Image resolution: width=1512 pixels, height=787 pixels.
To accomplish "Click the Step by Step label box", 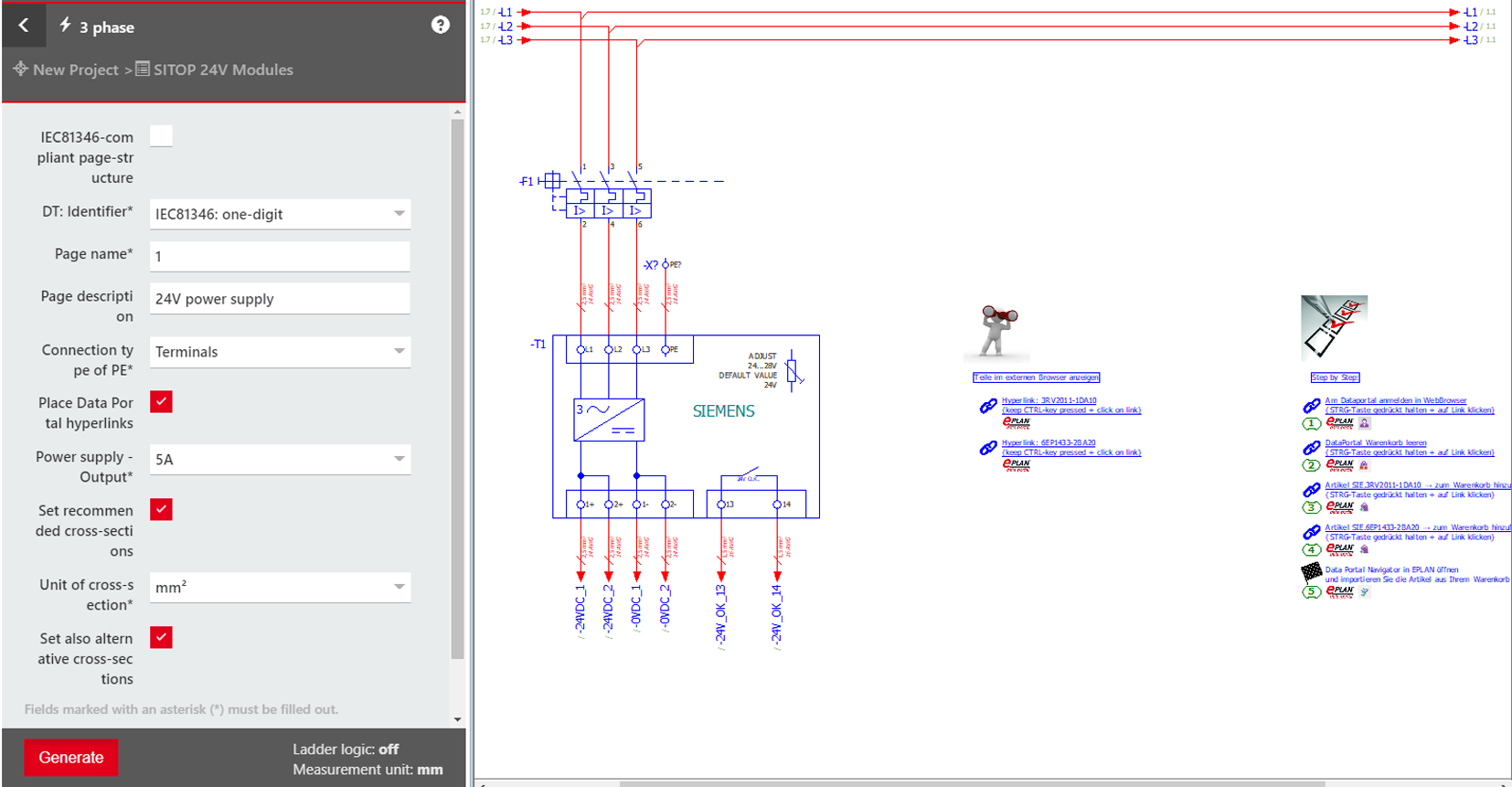I will (x=1335, y=378).
